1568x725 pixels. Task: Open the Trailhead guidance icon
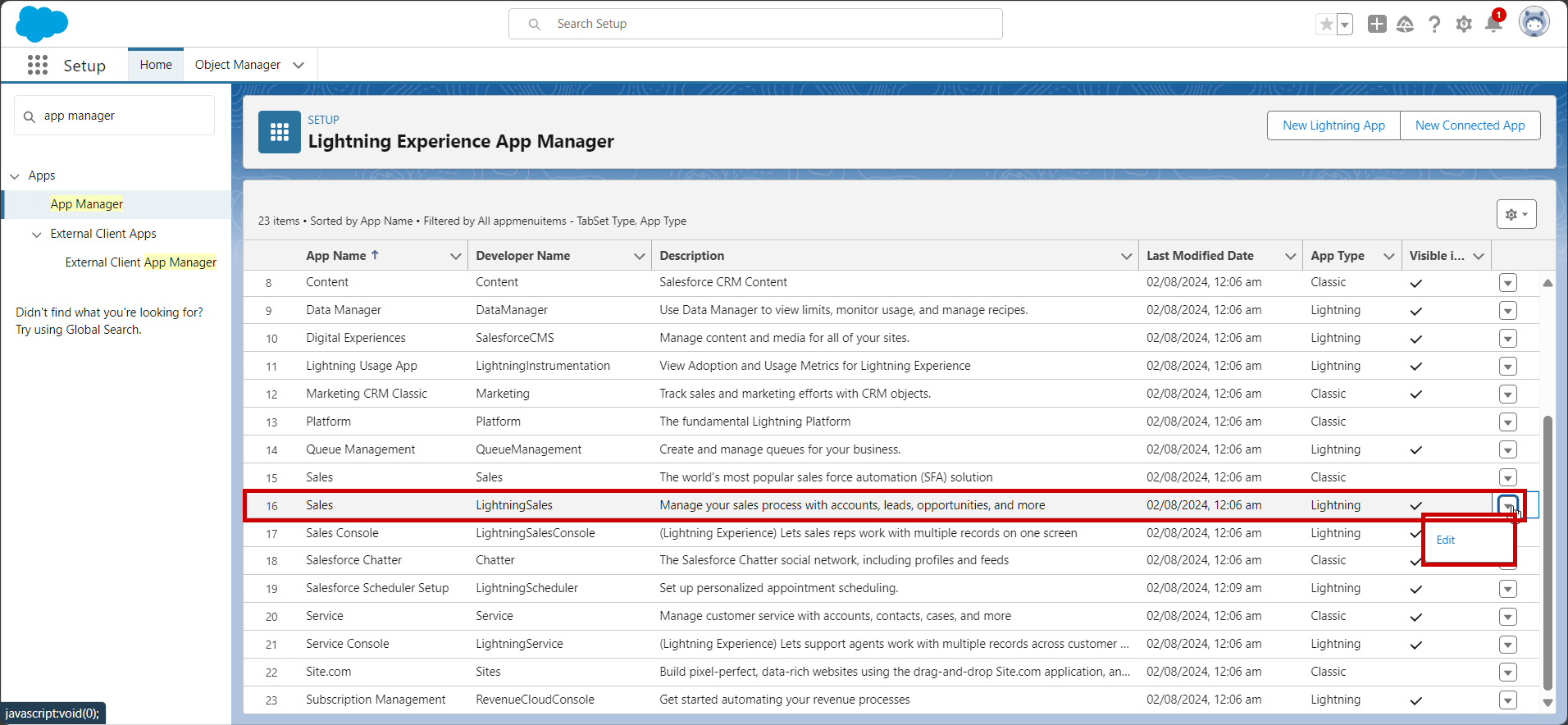[1405, 25]
